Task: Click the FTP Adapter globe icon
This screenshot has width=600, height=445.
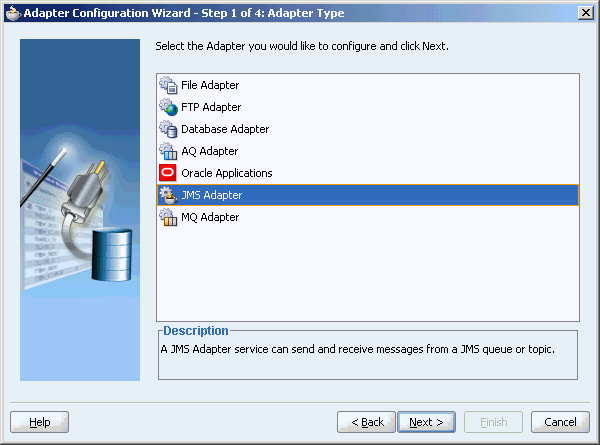Action: point(168,107)
